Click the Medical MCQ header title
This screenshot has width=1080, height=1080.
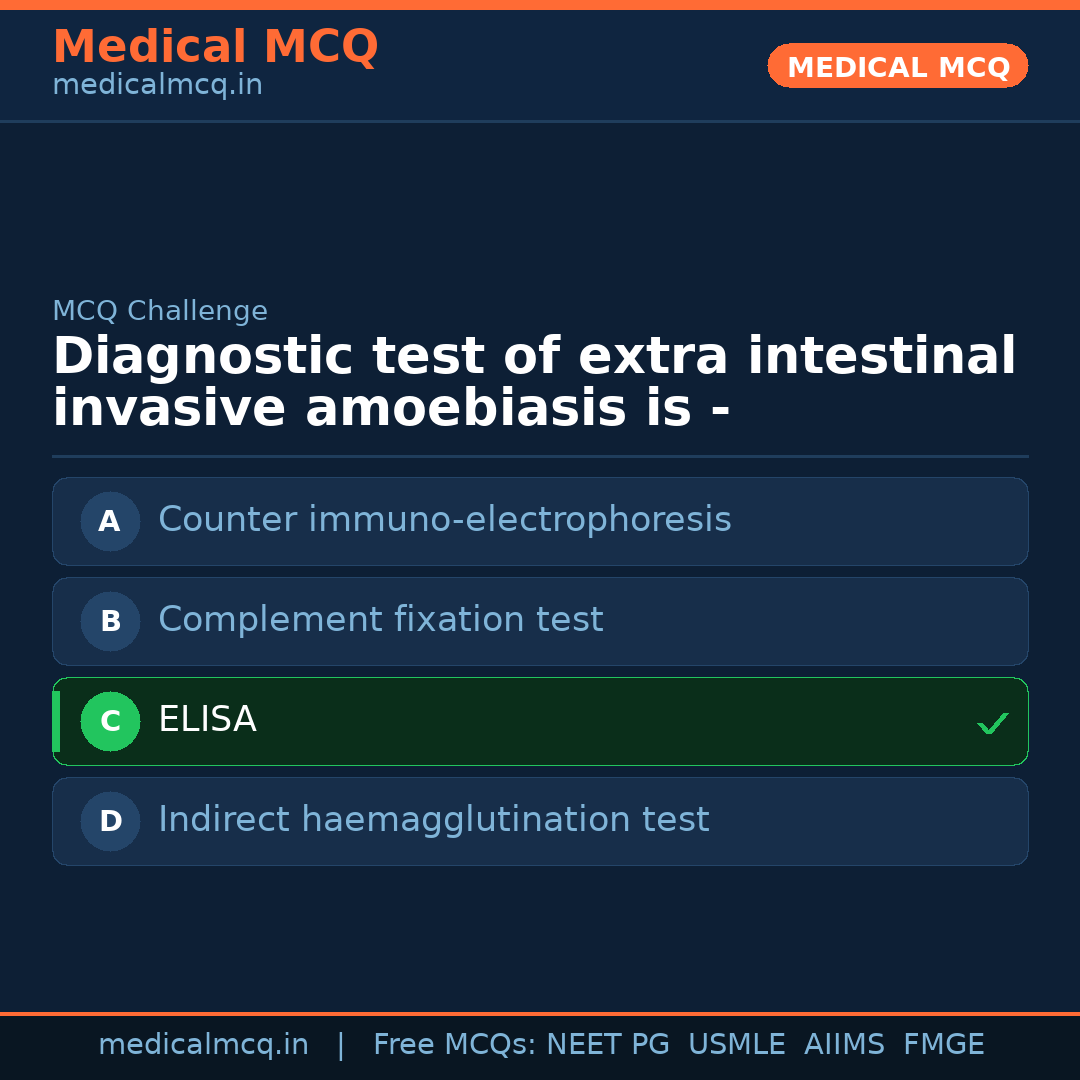215,46
